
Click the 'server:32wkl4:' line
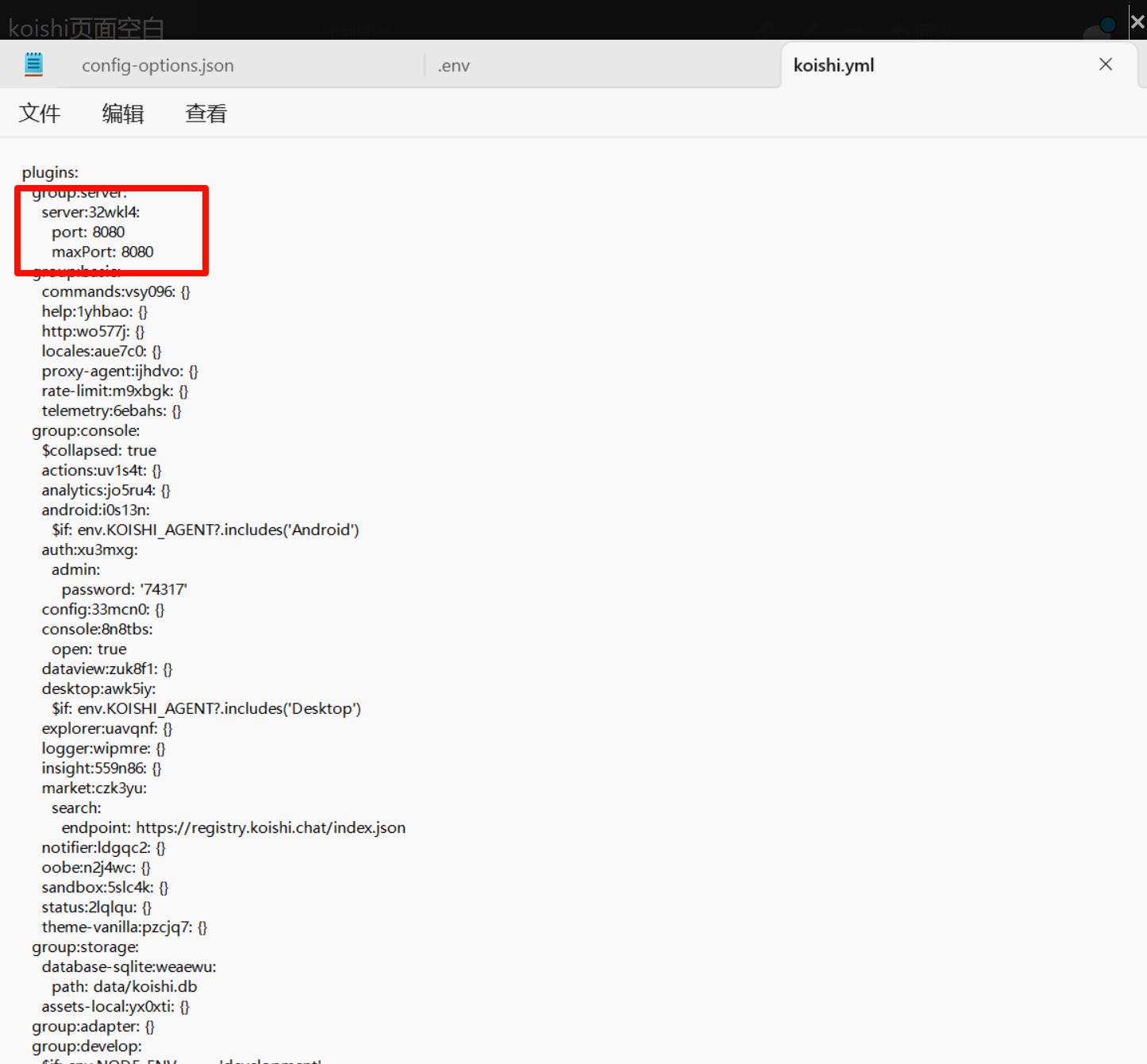(90, 212)
